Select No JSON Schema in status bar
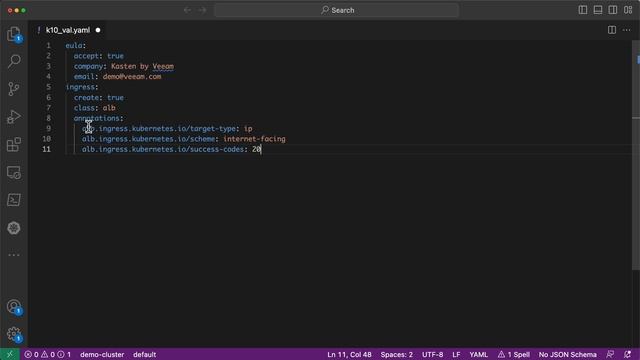Screen dimensions: 640x360 coord(567,354)
